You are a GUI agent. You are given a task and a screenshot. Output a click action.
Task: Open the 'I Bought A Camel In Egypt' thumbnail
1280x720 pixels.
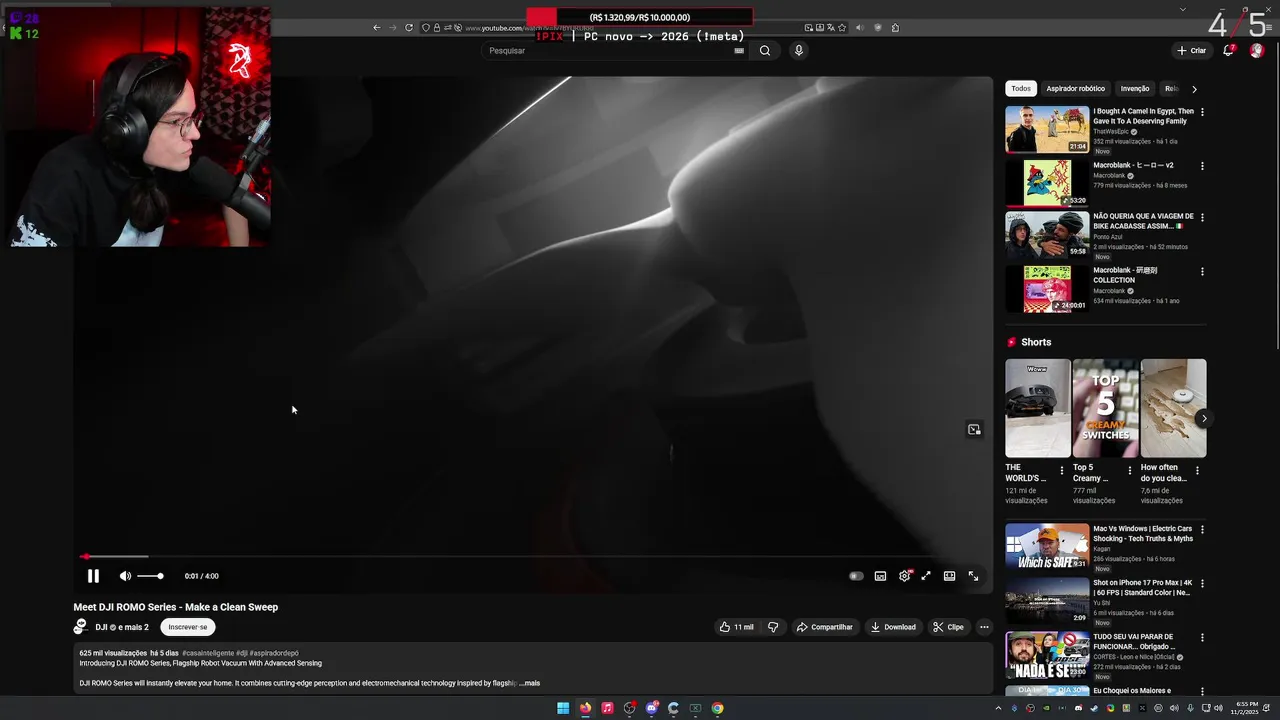pos(1047,129)
